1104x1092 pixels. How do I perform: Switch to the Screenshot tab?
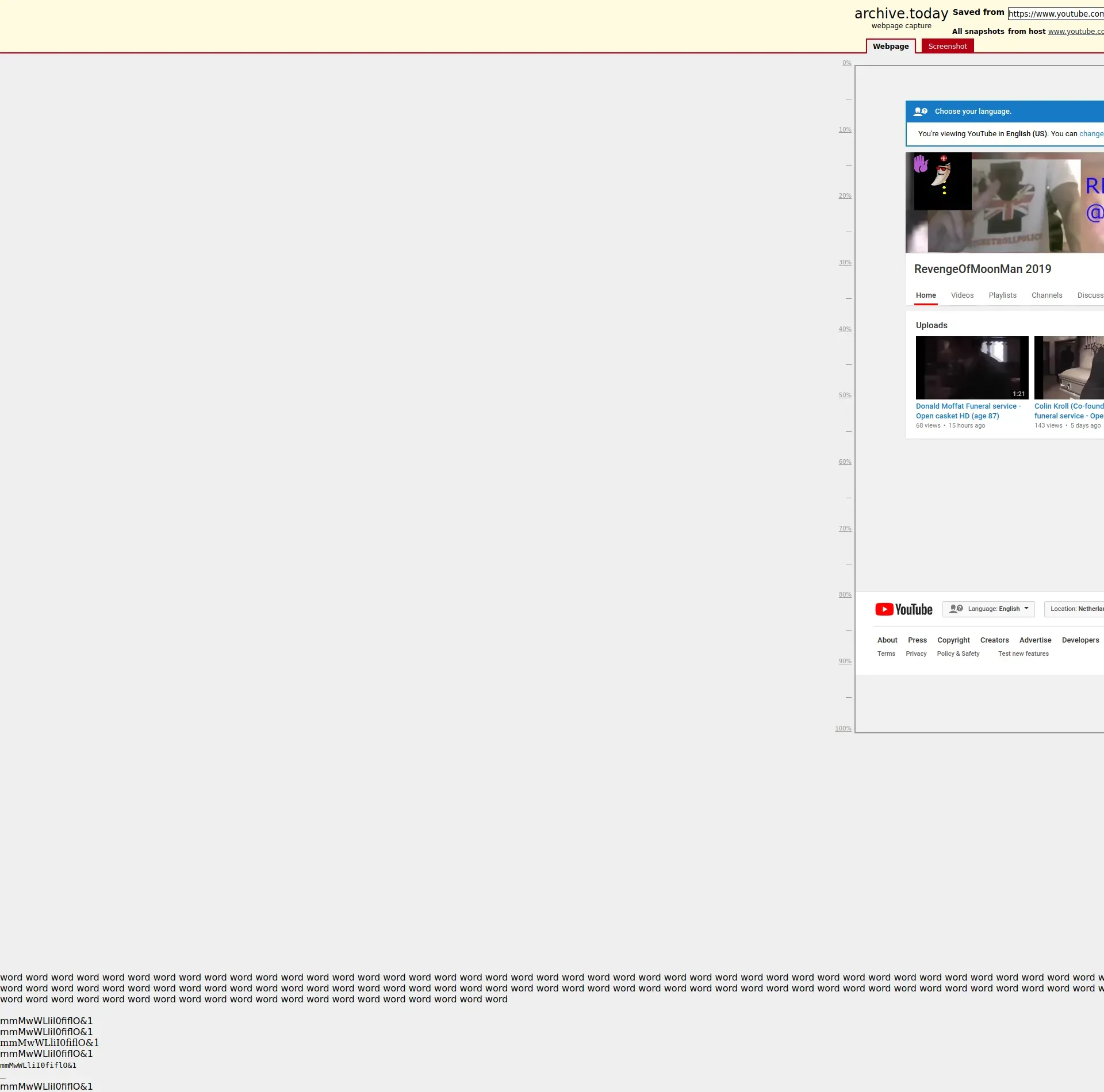(947, 47)
